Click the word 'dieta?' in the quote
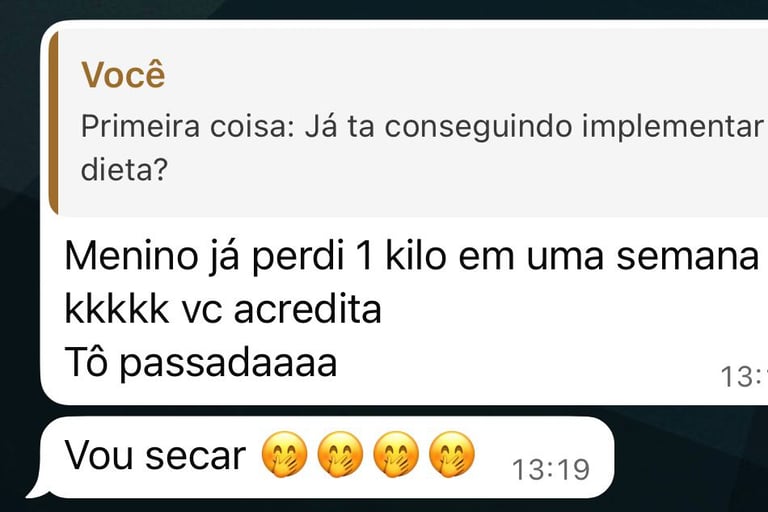The image size is (768, 512). (x=124, y=169)
